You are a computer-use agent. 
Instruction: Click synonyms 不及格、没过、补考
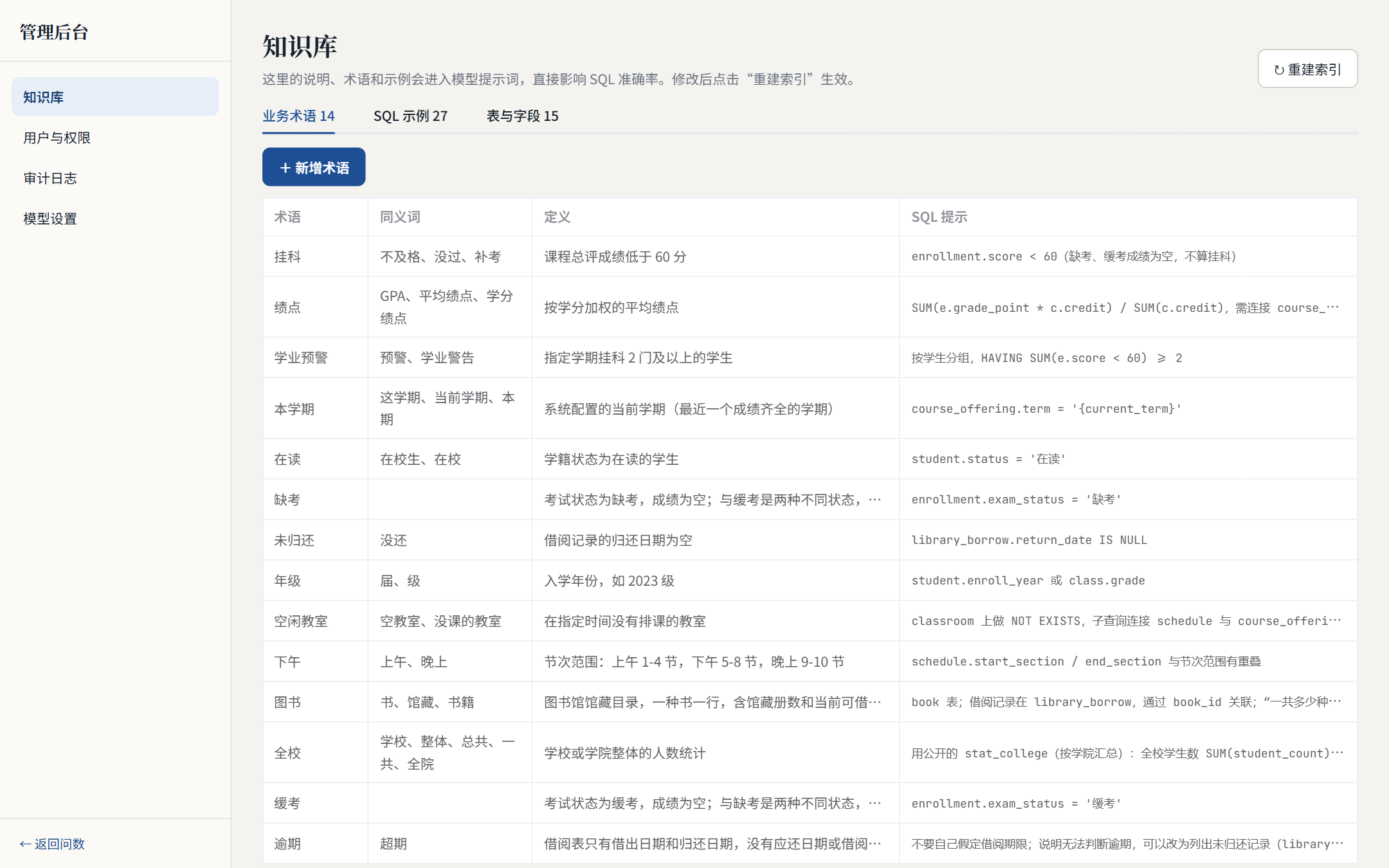[x=440, y=257]
